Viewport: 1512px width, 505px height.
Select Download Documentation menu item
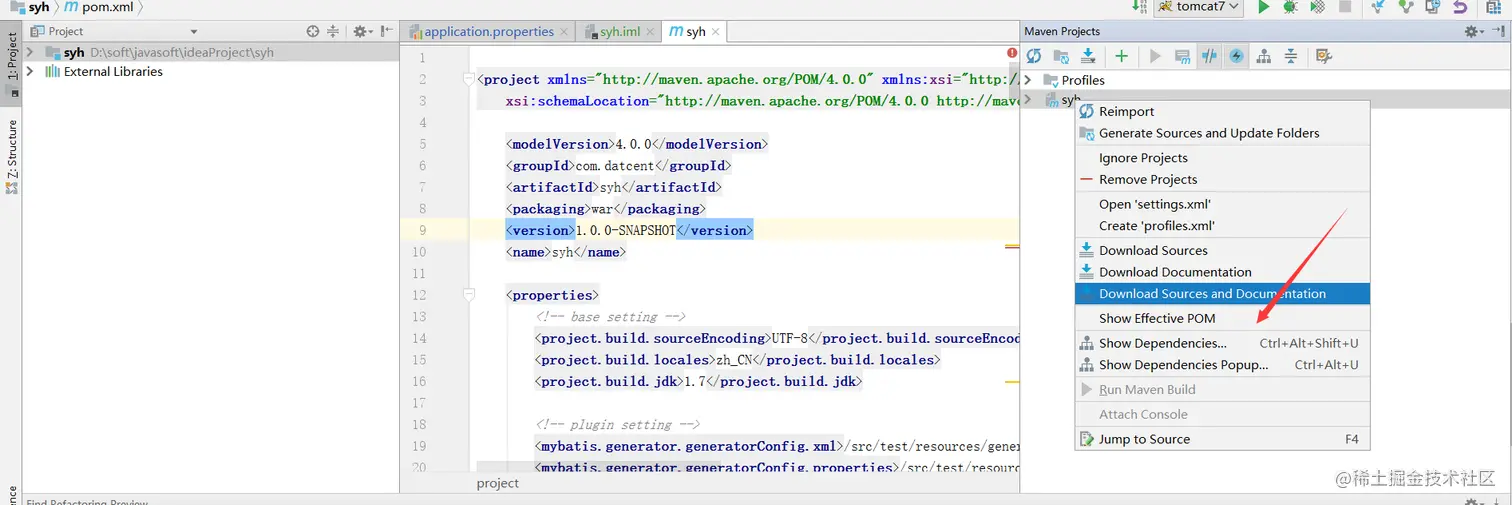tap(1222, 272)
